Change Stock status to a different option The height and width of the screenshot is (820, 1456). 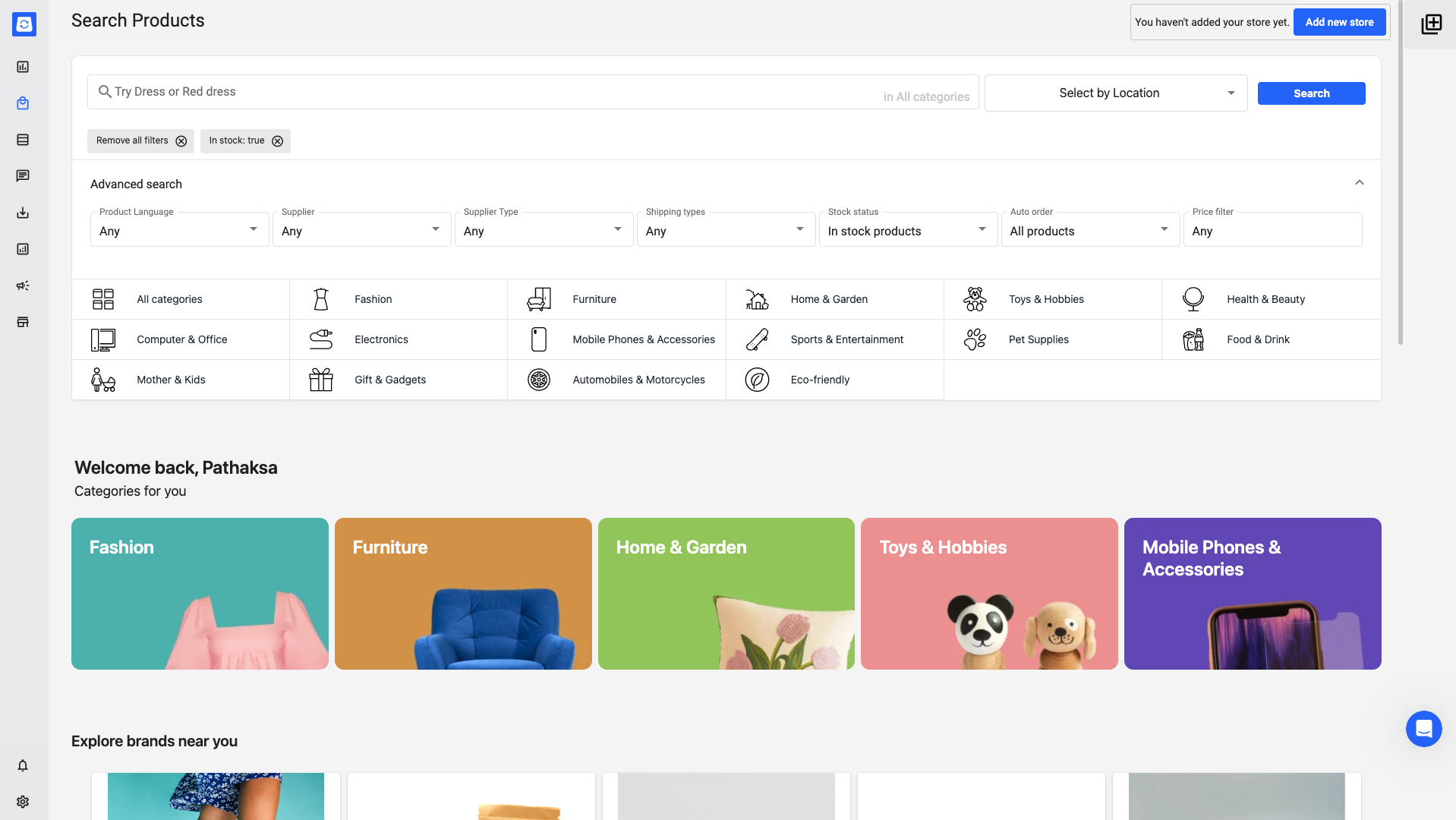[x=907, y=229]
